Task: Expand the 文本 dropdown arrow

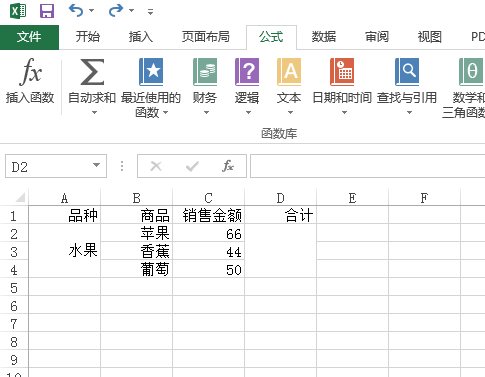Action: click(x=290, y=113)
